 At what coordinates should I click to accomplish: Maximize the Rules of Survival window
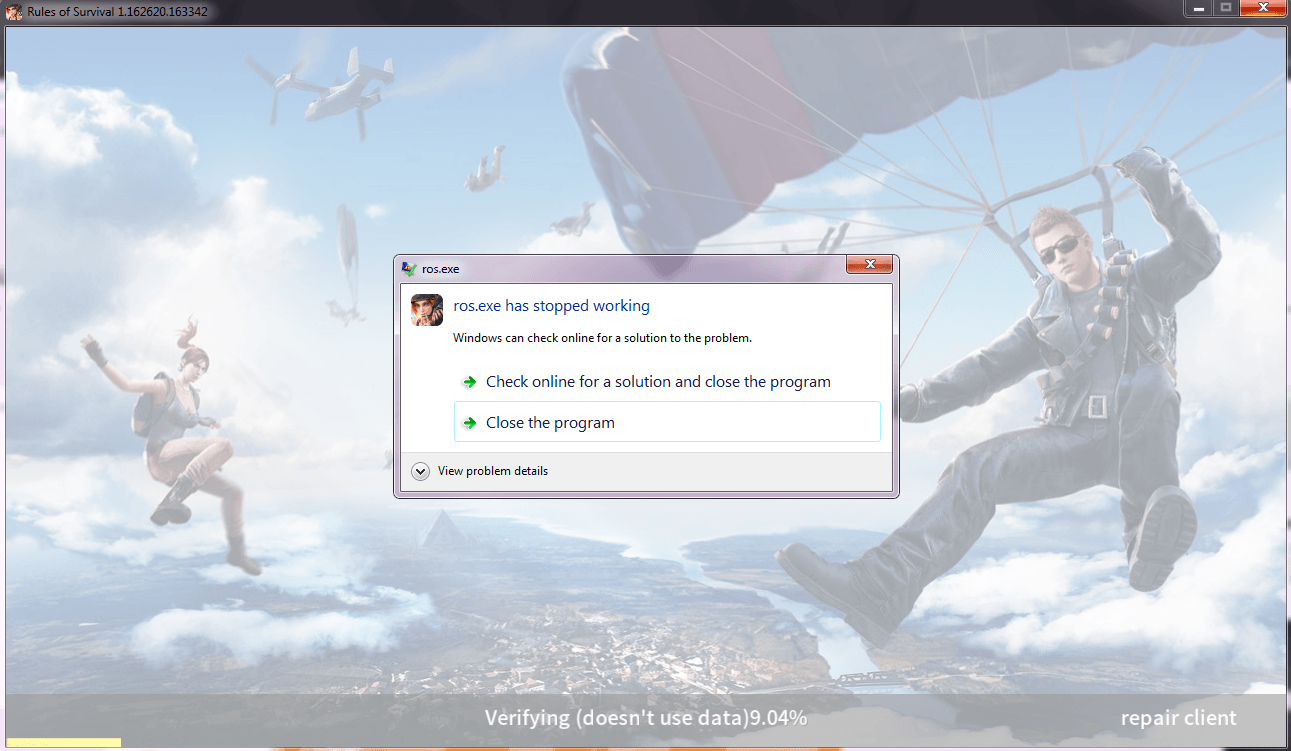point(1225,8)
